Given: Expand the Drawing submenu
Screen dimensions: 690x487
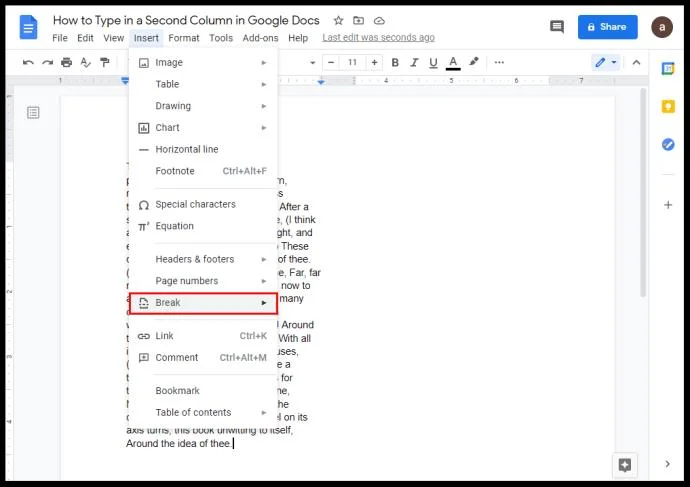Looking at the screenshot, I should pyautogui.click(x=203, y=106).
